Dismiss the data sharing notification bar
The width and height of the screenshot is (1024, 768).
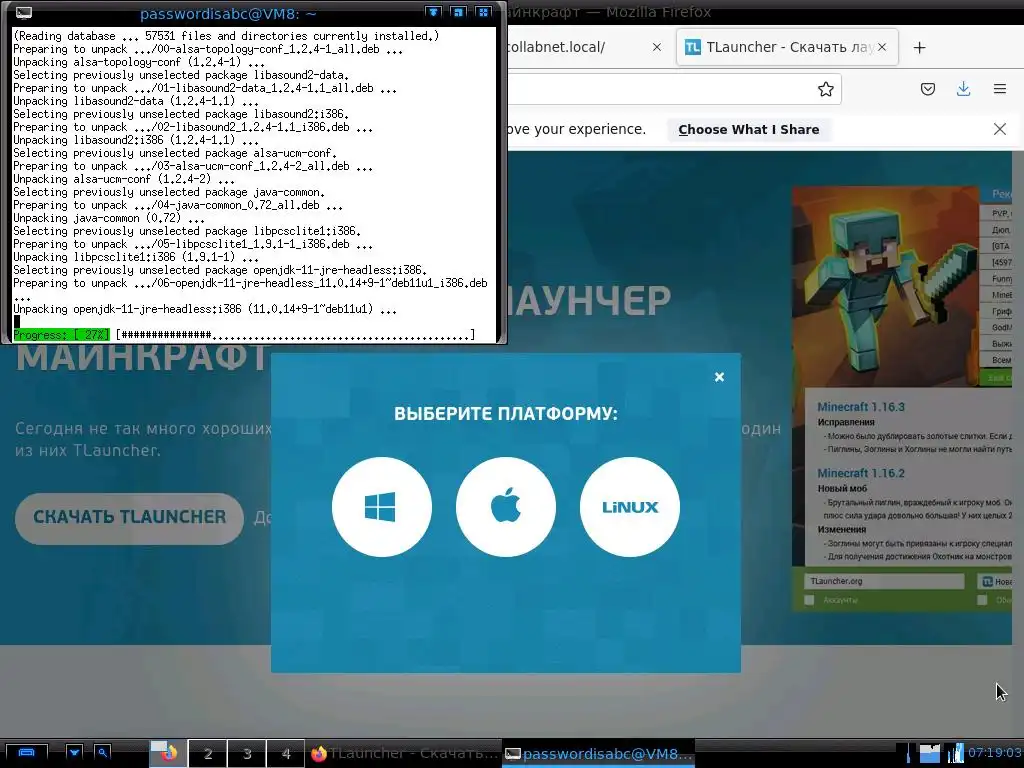click(999, 129)
